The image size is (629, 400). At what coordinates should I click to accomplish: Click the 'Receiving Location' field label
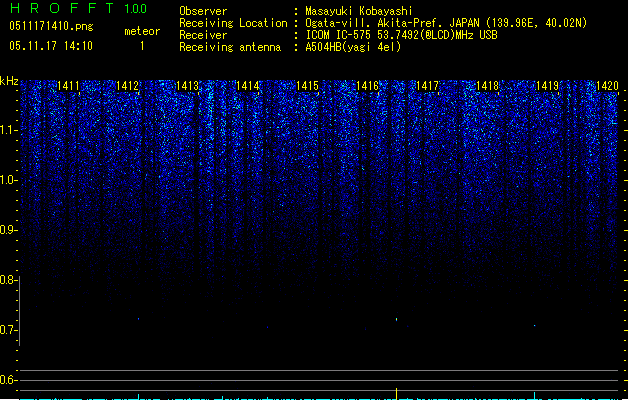233,23
